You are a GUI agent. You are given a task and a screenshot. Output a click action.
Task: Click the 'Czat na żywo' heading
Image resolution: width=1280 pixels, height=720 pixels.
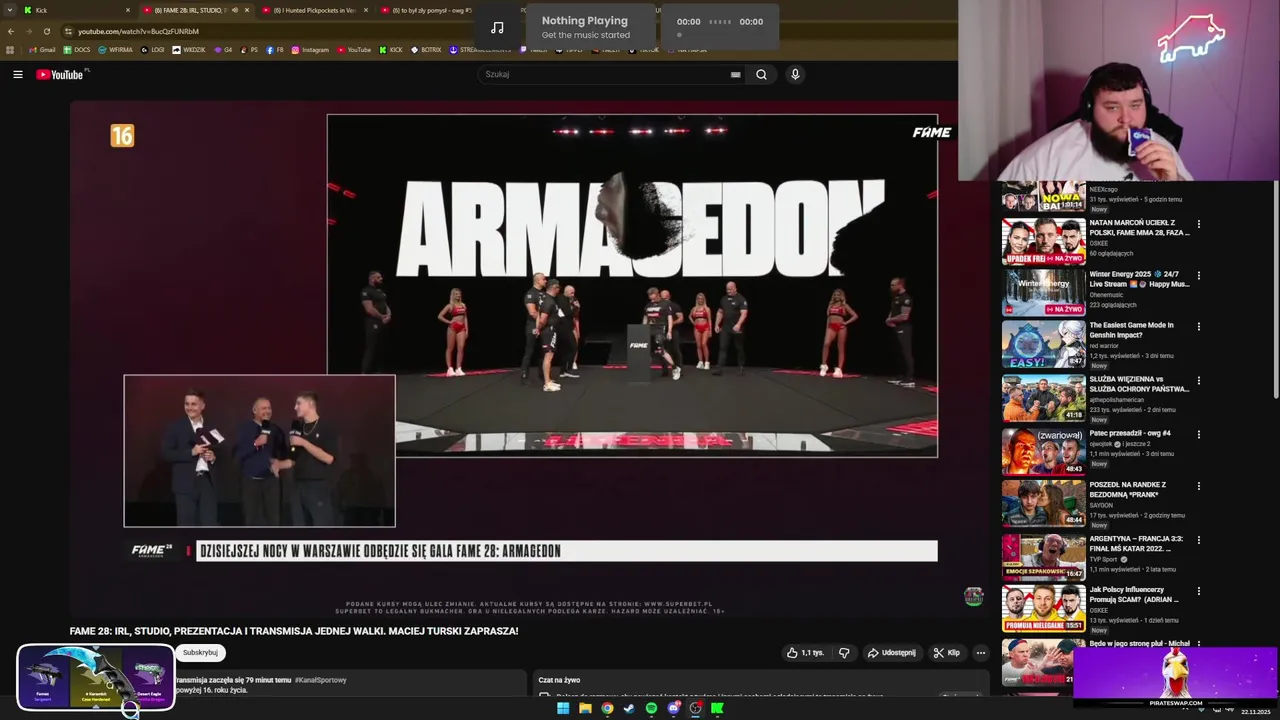[559, 680]
